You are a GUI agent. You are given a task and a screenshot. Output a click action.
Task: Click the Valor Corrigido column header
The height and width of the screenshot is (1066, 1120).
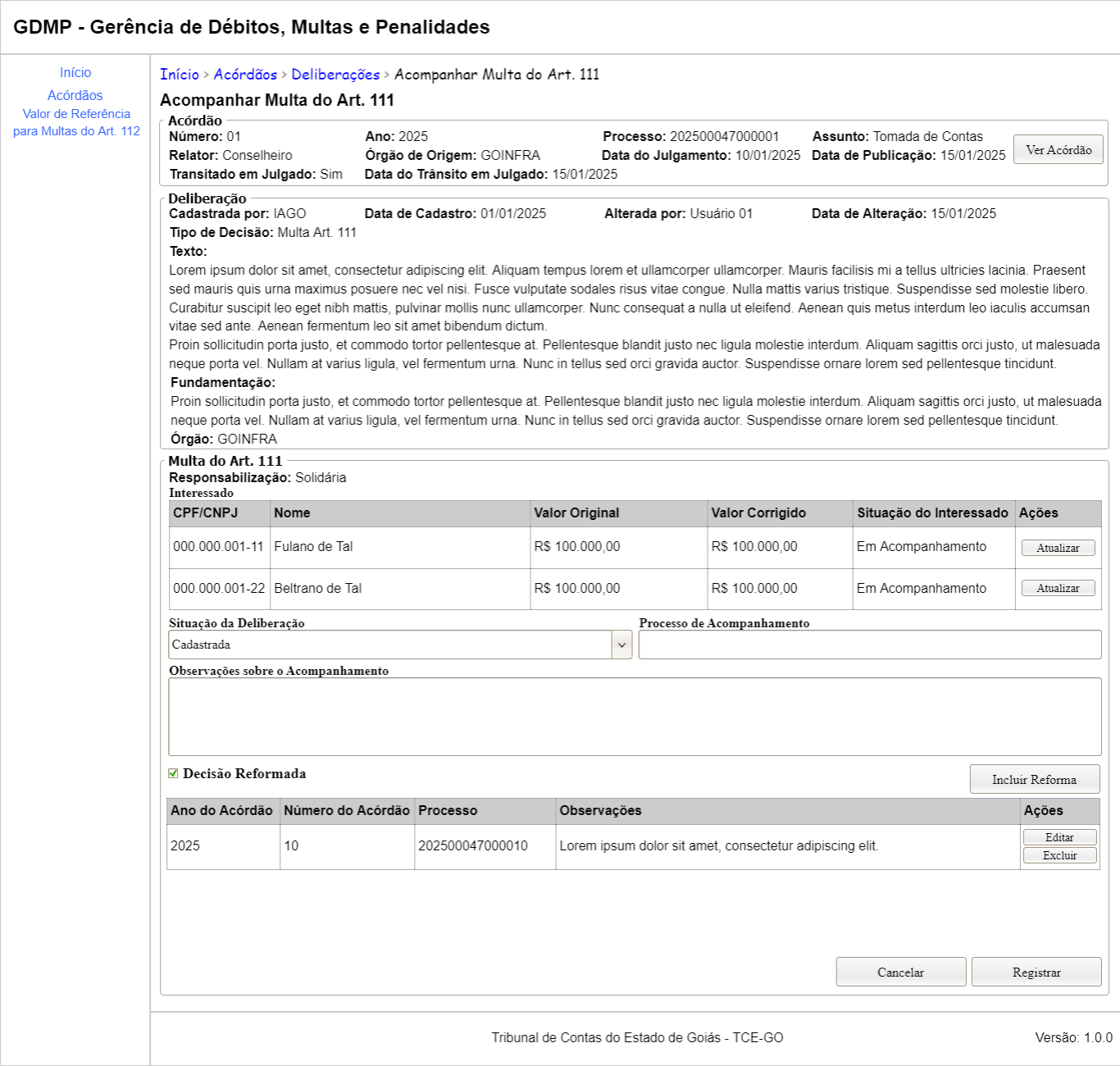point(758,512)
